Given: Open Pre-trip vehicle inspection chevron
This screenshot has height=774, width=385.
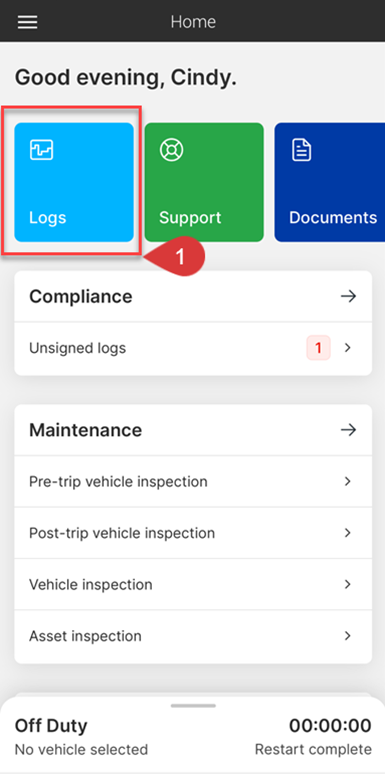Looking at the screenshot, I should pyautogui.click(x=348, y=481).
